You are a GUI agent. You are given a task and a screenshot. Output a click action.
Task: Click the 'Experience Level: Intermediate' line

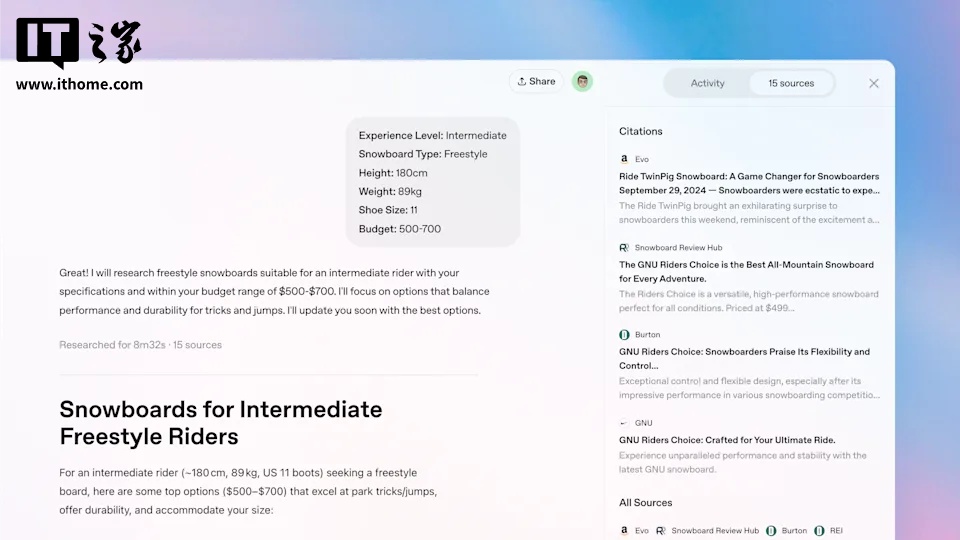click(432, 135)
